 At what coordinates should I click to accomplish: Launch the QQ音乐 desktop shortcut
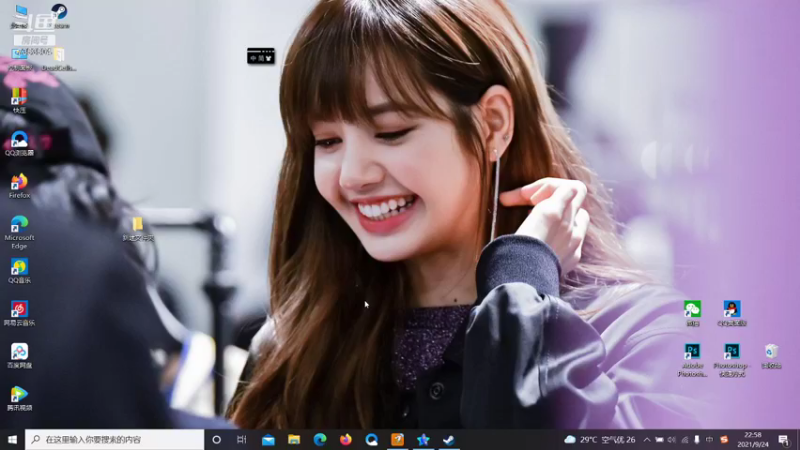pyautogui.click(x=19, y=270)
